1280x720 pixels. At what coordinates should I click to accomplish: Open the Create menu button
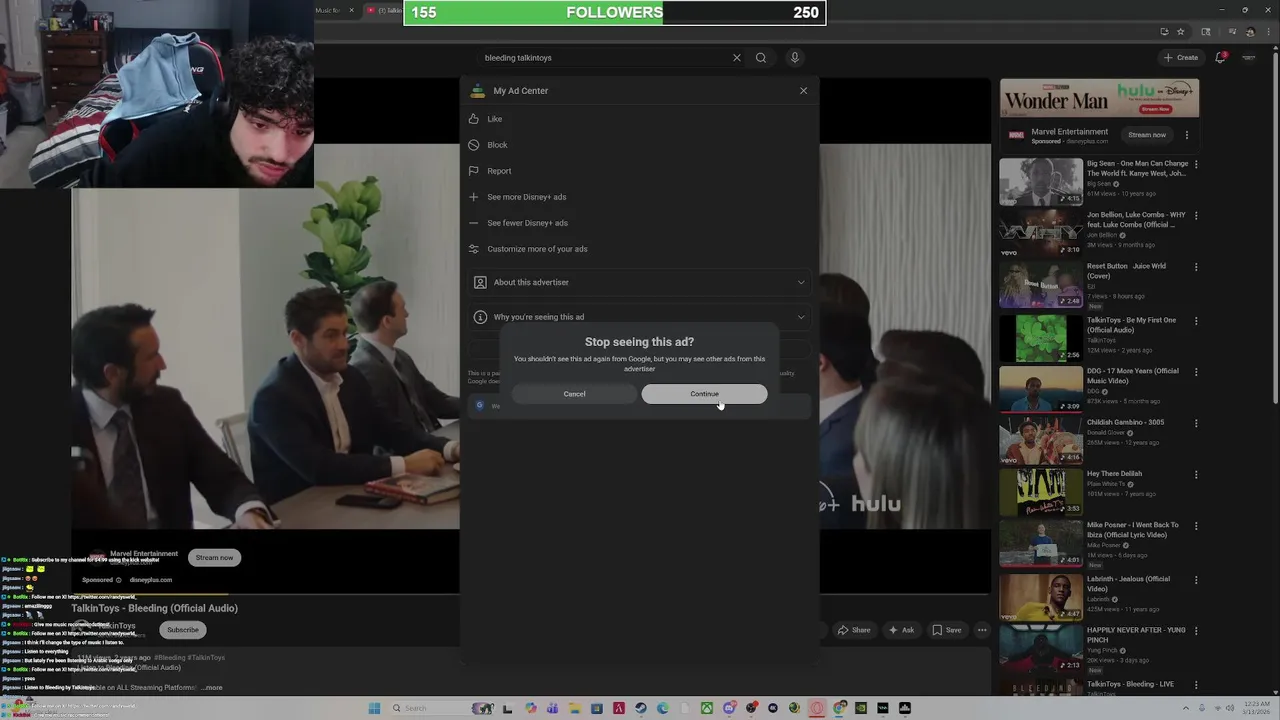[x=1181, y=58]
